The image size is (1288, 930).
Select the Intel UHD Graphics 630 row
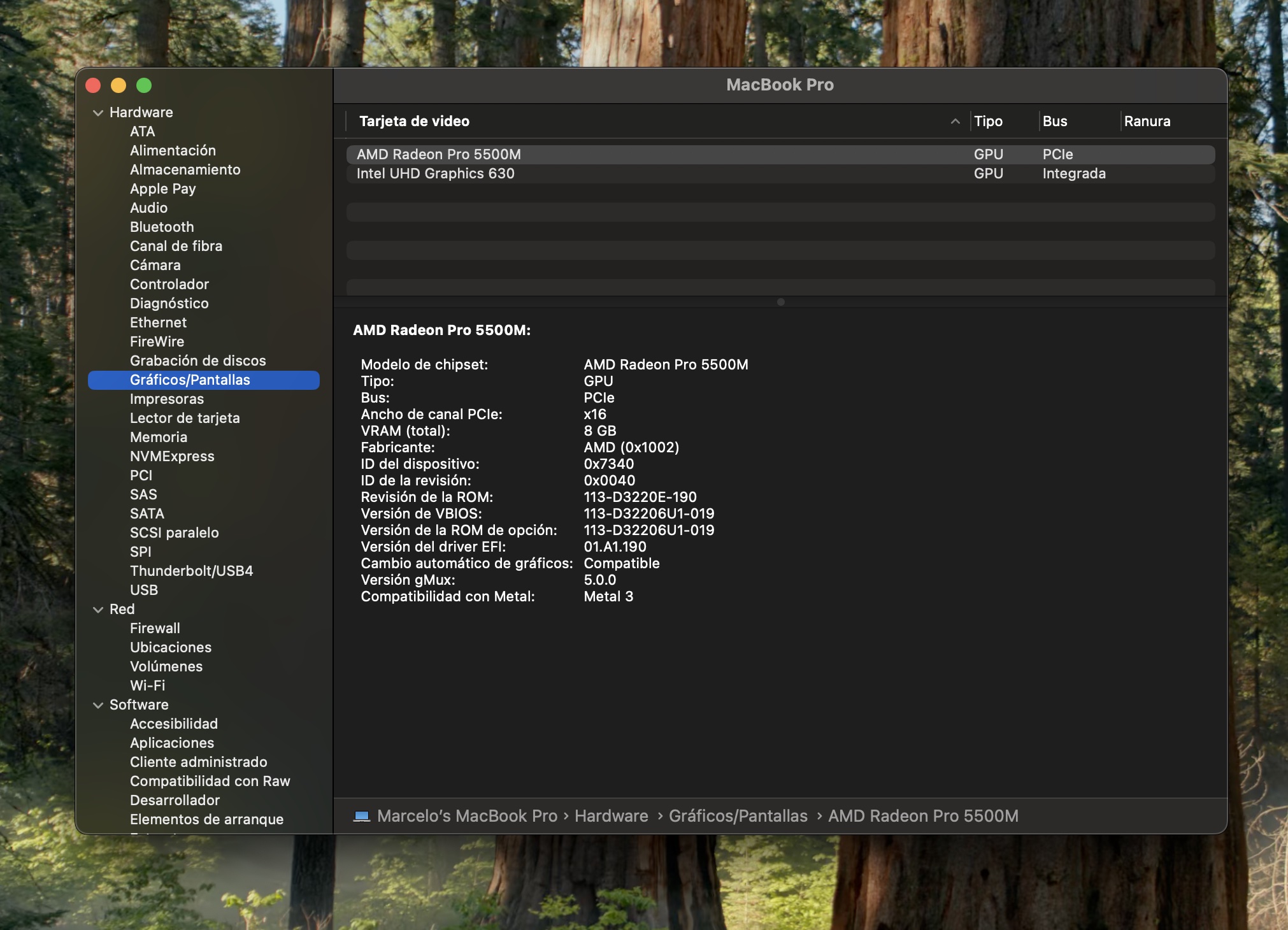tap(436, 173)
